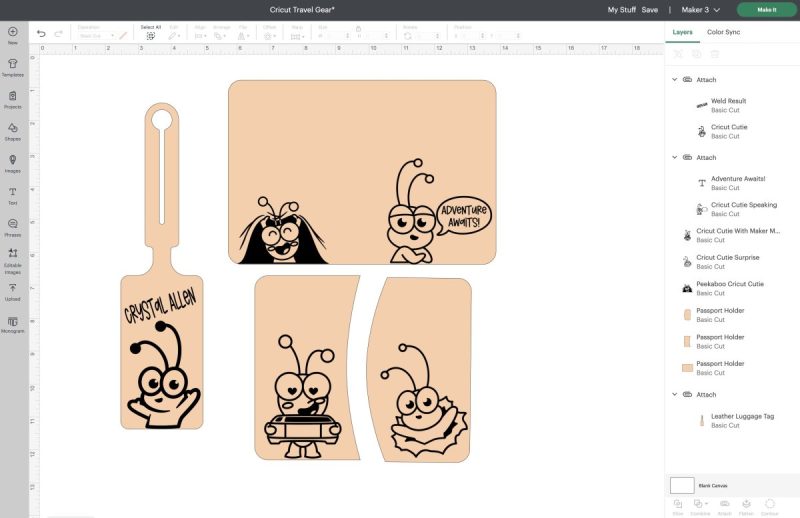800x518 pixels.
Task: Select the Adventure Awaits! text layer
Action: [x=735, y=183]
